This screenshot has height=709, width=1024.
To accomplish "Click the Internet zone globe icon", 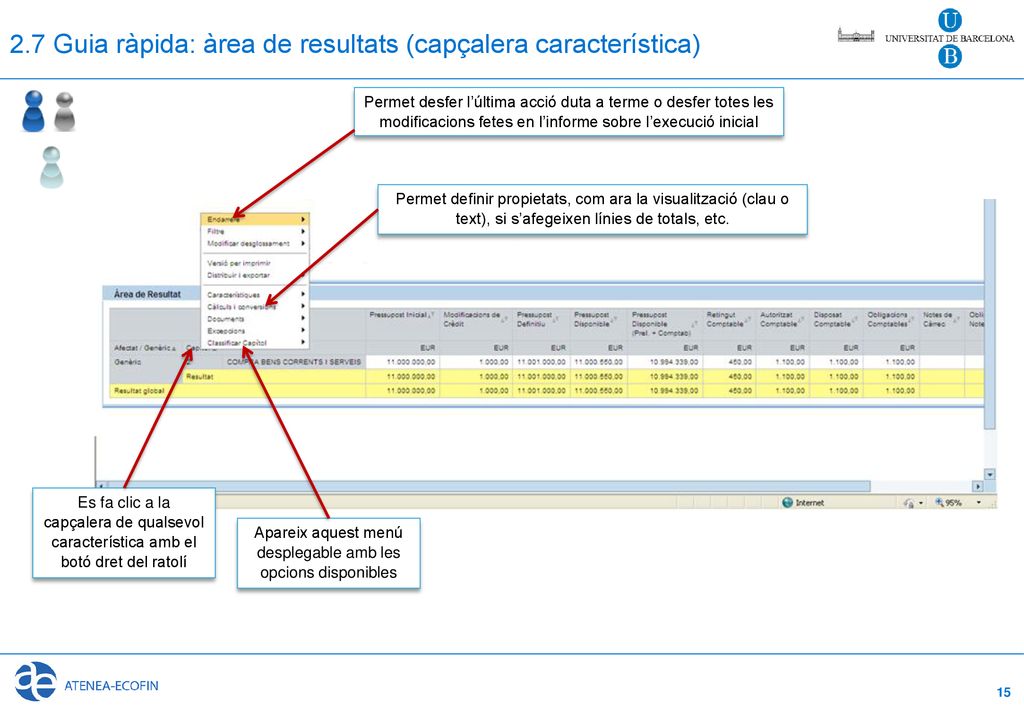I will pyautogui.click(x=788, y=503).
